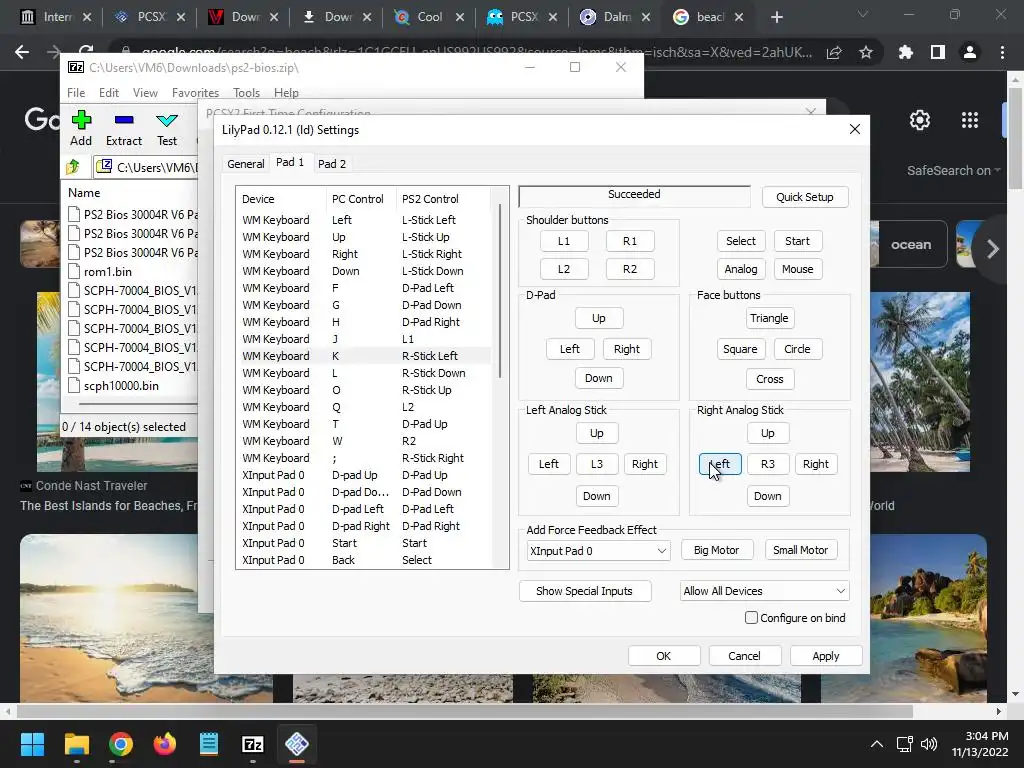Open Windows Start menu
1024x768 pixels.
pos(32,744)
